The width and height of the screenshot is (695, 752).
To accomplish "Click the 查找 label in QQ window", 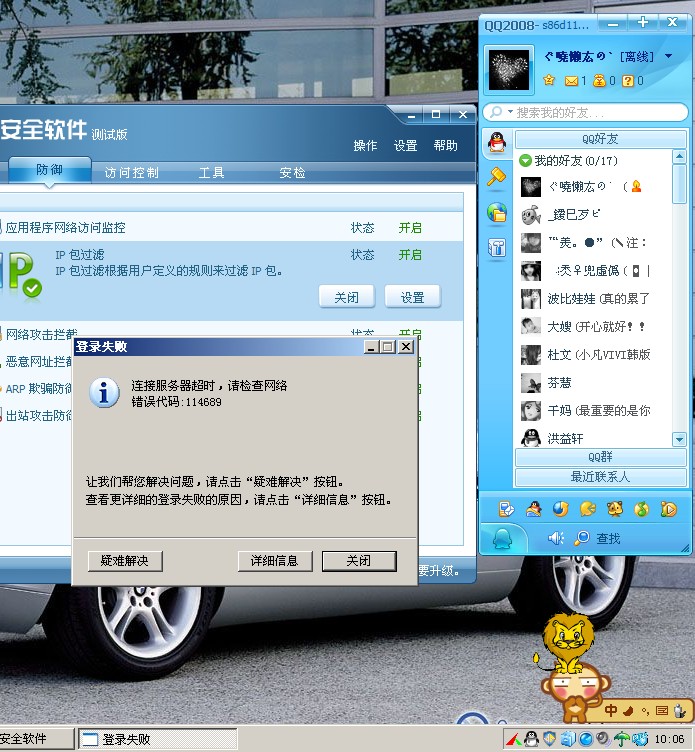I will [x=608, y=539].
